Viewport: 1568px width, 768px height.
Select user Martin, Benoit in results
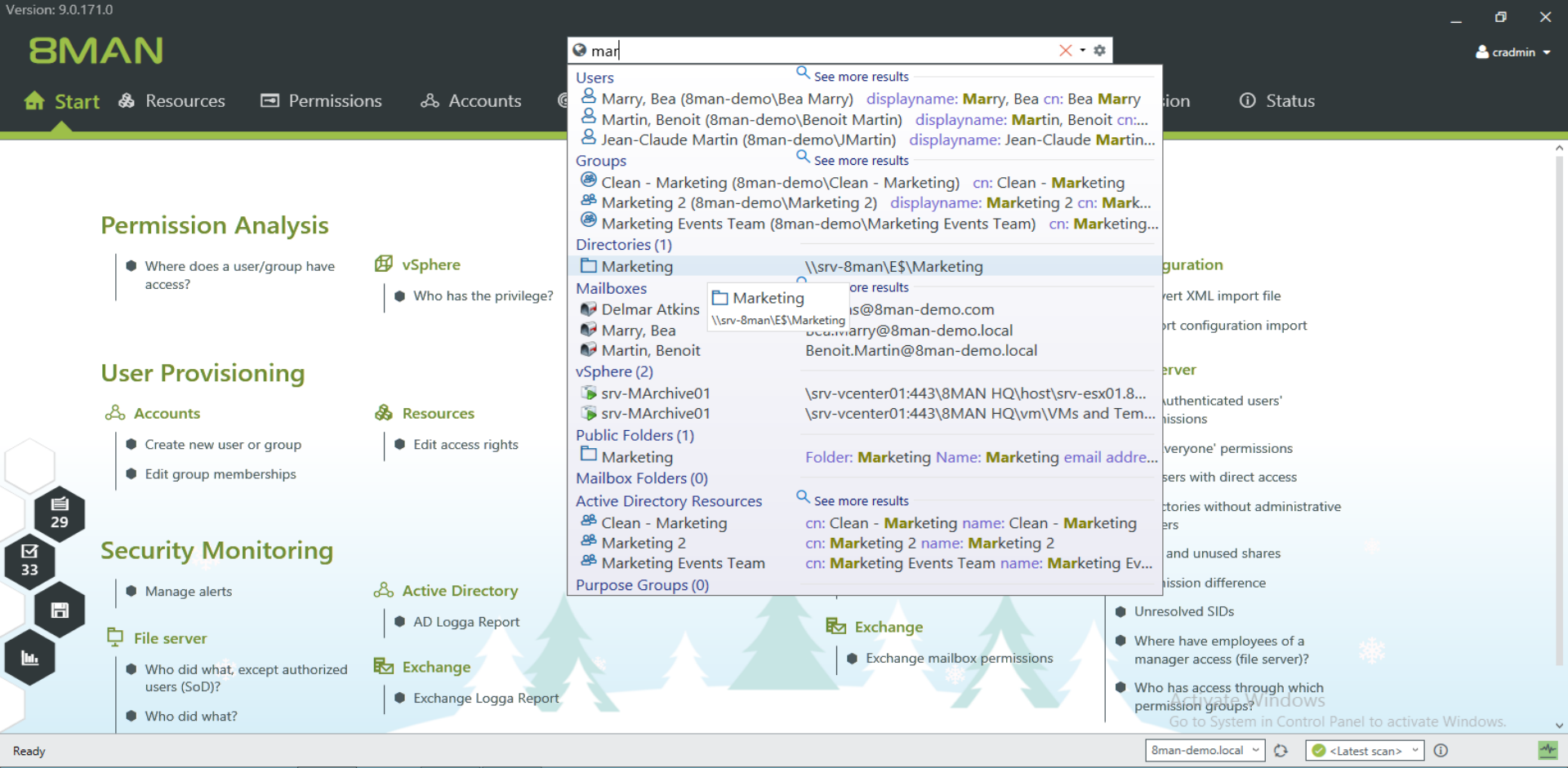click(x=864, y=120)
